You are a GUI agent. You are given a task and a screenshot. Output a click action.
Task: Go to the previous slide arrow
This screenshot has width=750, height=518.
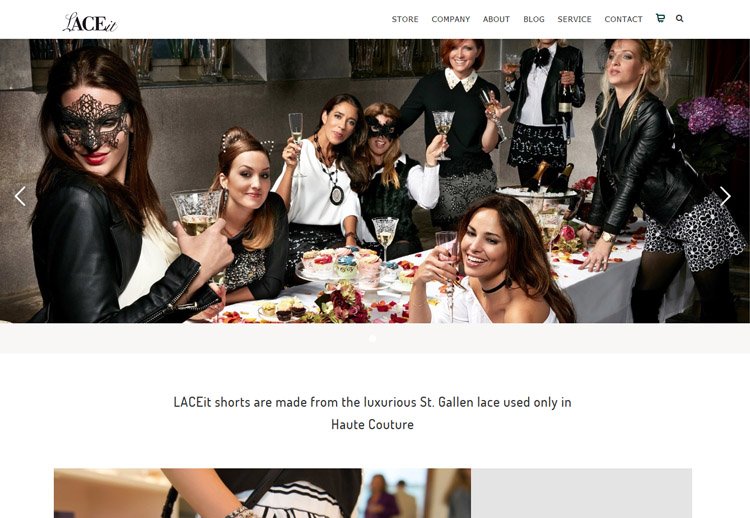tap(20, 196)
